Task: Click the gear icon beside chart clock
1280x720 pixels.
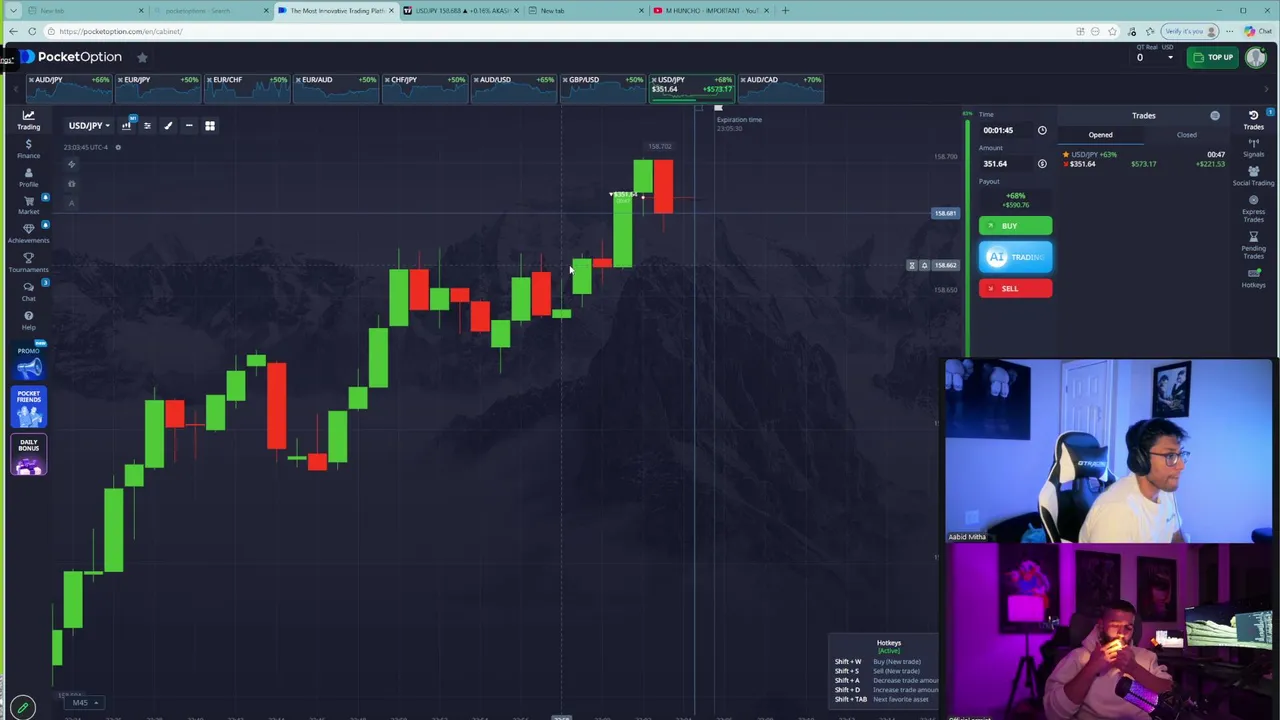Action: [x=117, y=147]
